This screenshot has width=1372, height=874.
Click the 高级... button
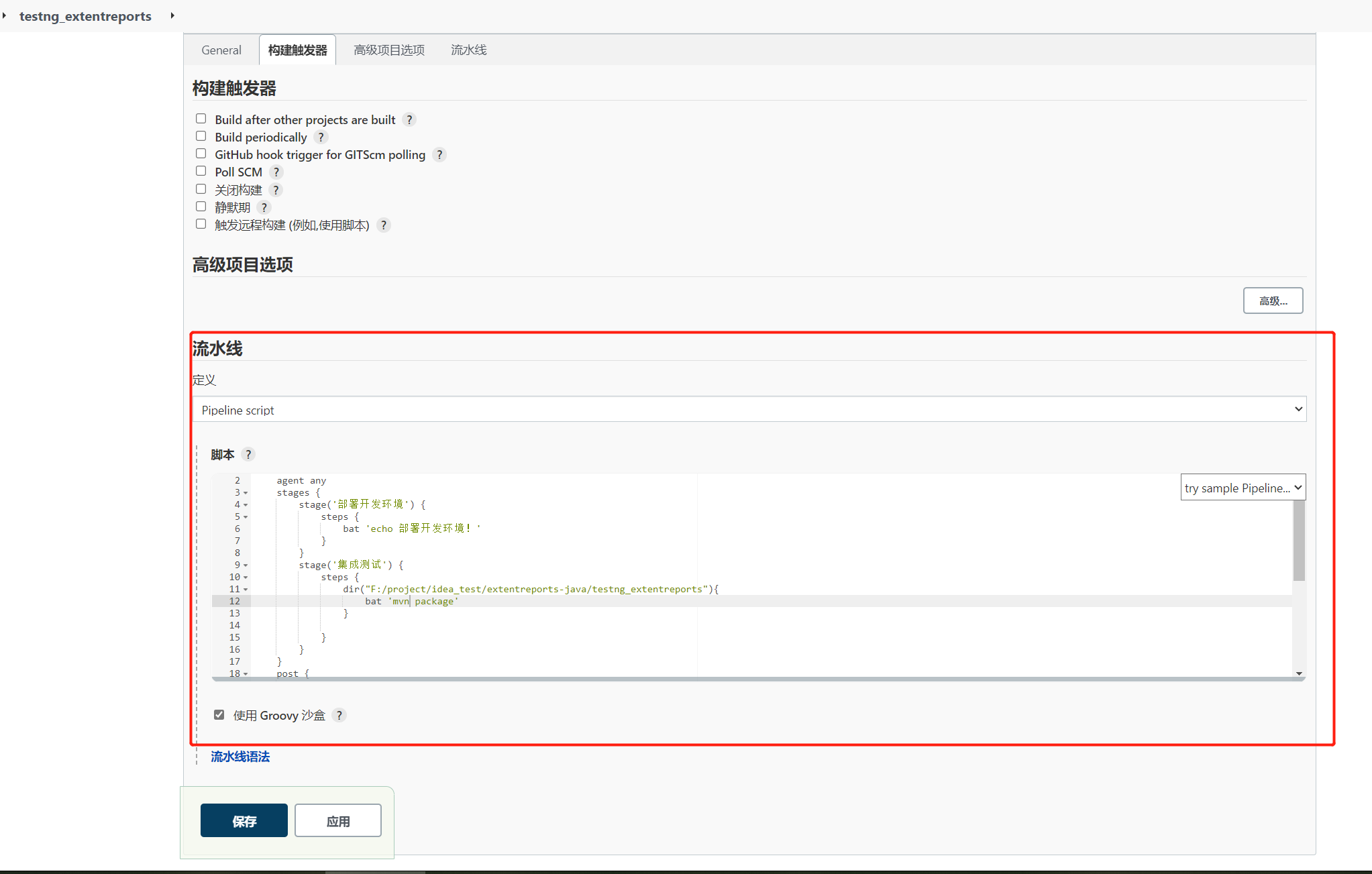pyautogui.click(x=1272, y=301)
